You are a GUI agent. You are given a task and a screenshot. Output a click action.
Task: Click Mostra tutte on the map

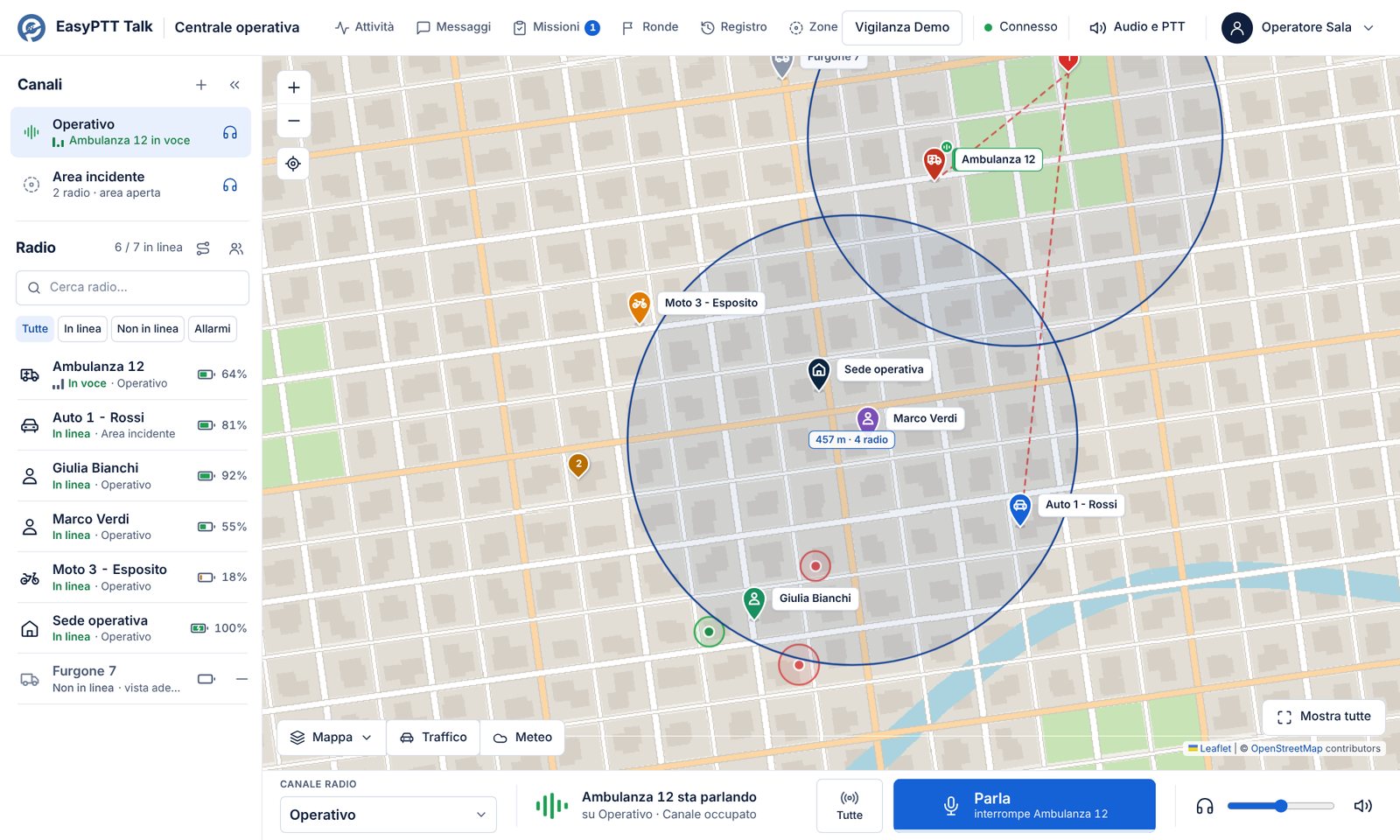(x=1324, y=717)
